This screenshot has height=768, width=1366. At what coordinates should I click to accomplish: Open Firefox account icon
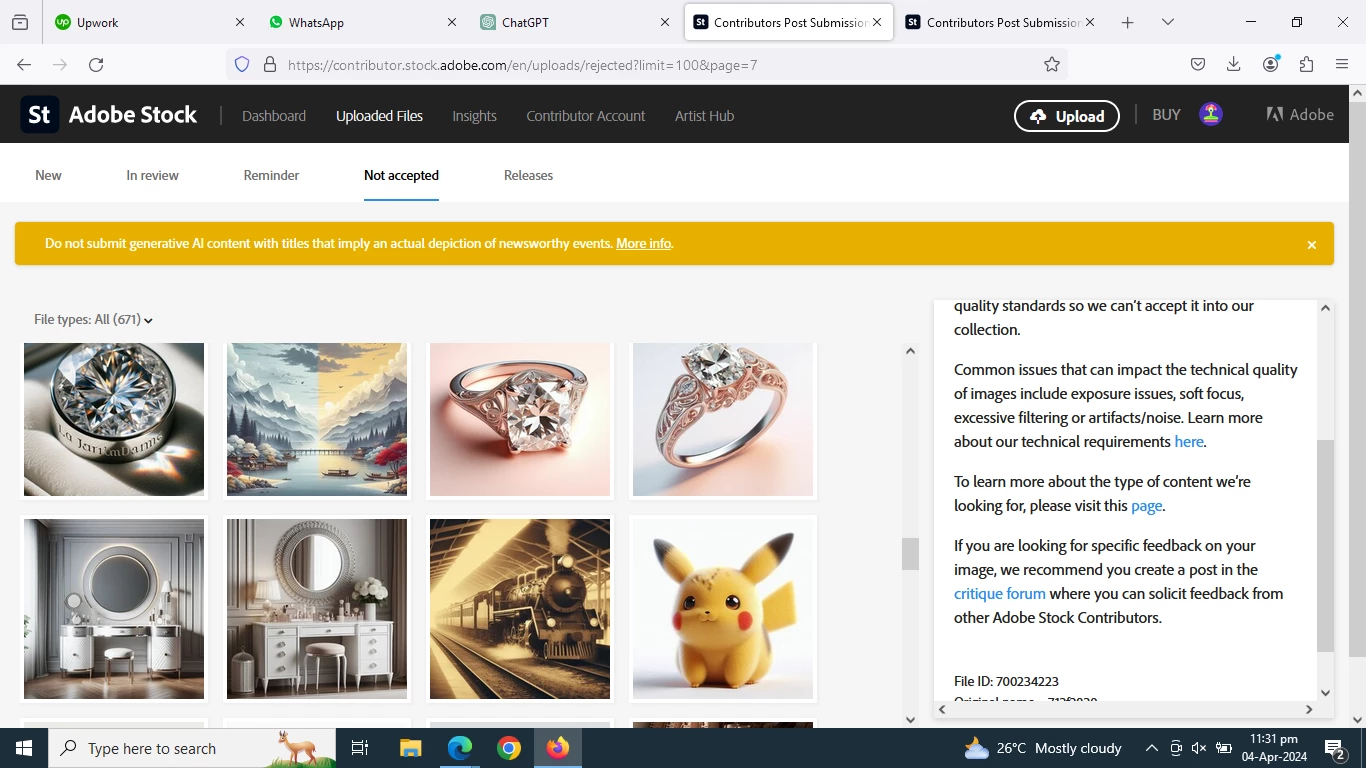[1271, 65]
